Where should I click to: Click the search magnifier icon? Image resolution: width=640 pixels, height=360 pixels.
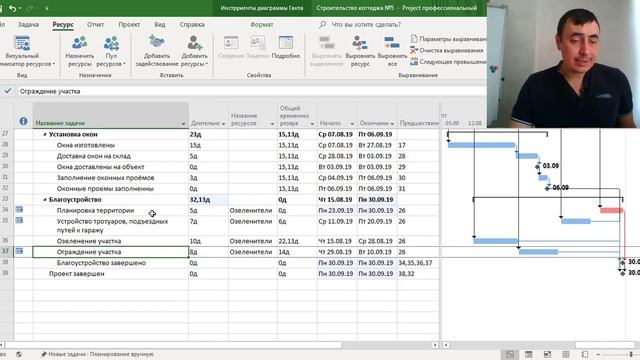pyautogui.click(x=322, y=24)
